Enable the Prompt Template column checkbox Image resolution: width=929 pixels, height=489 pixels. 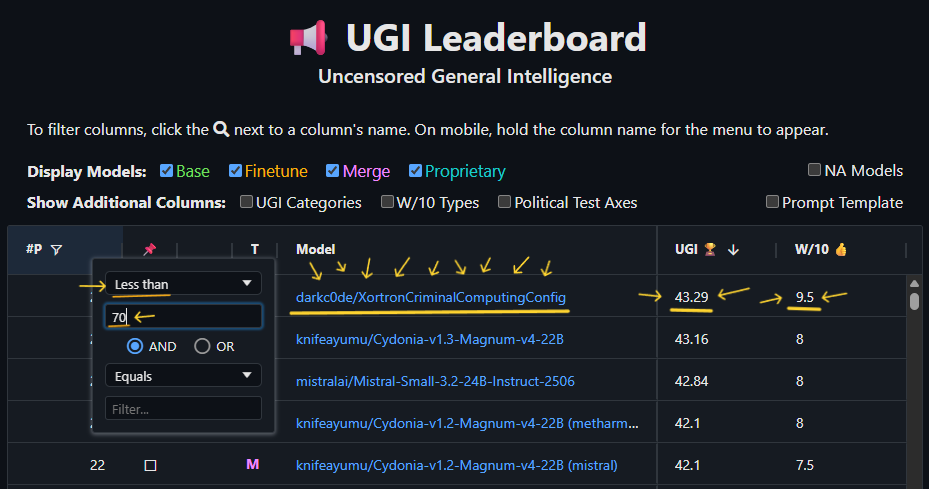pyautogui.click(x=773, y=202)
